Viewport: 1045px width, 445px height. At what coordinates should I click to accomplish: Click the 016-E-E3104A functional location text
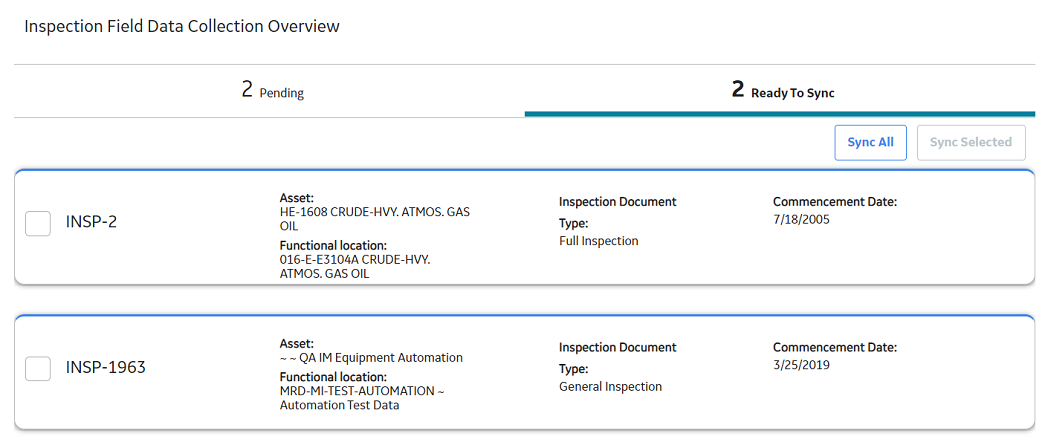[x=355, y=266]
